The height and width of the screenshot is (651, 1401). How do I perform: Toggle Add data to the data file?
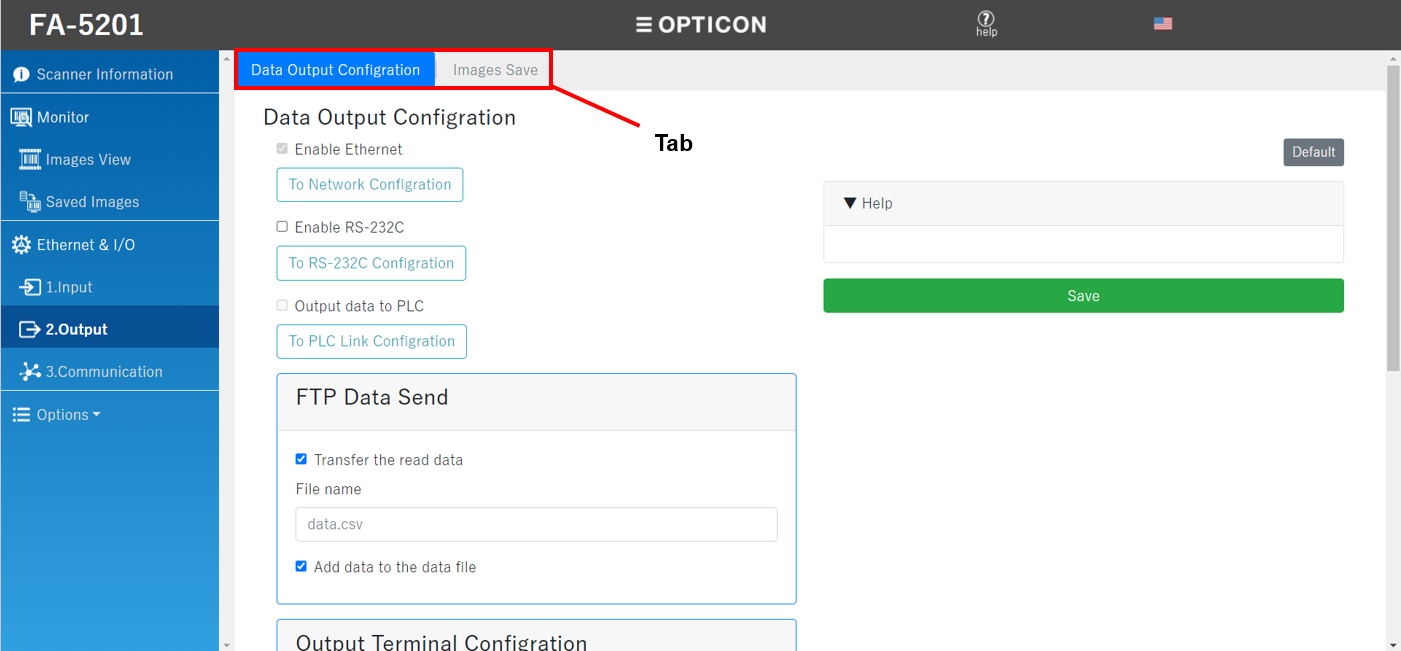coord(301,567)
